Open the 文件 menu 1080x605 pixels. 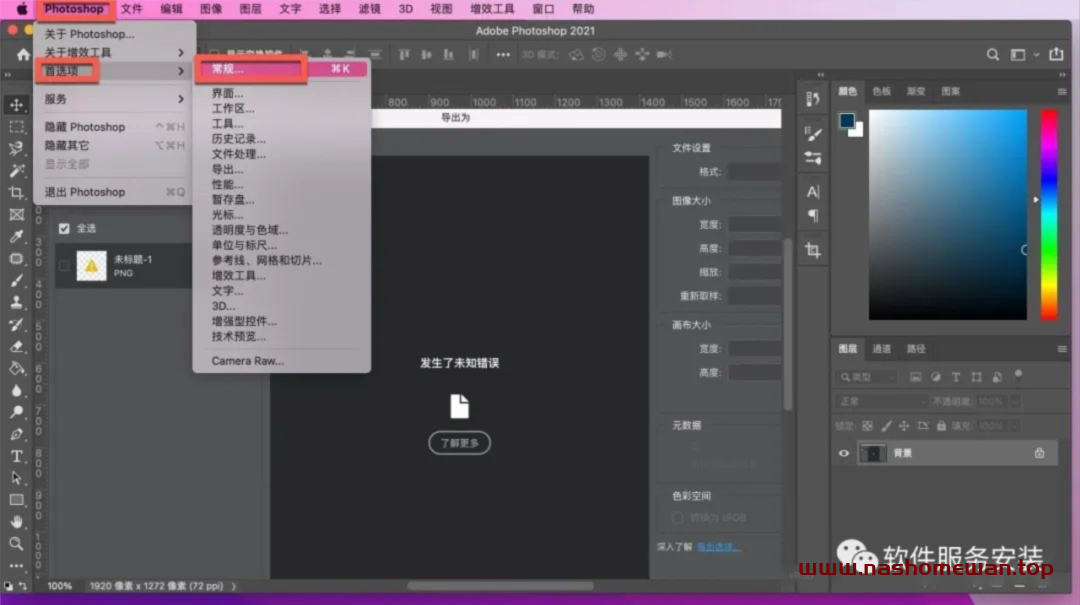pyautogui.click(x=132, y=9)
